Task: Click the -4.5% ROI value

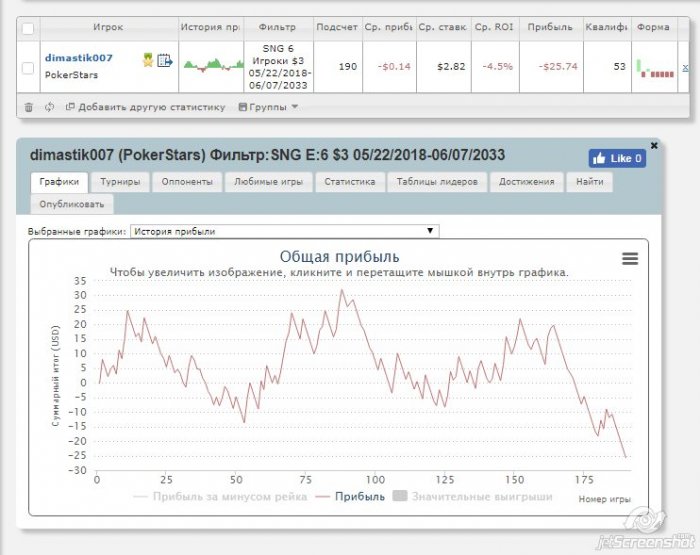Action: [497, 67]
